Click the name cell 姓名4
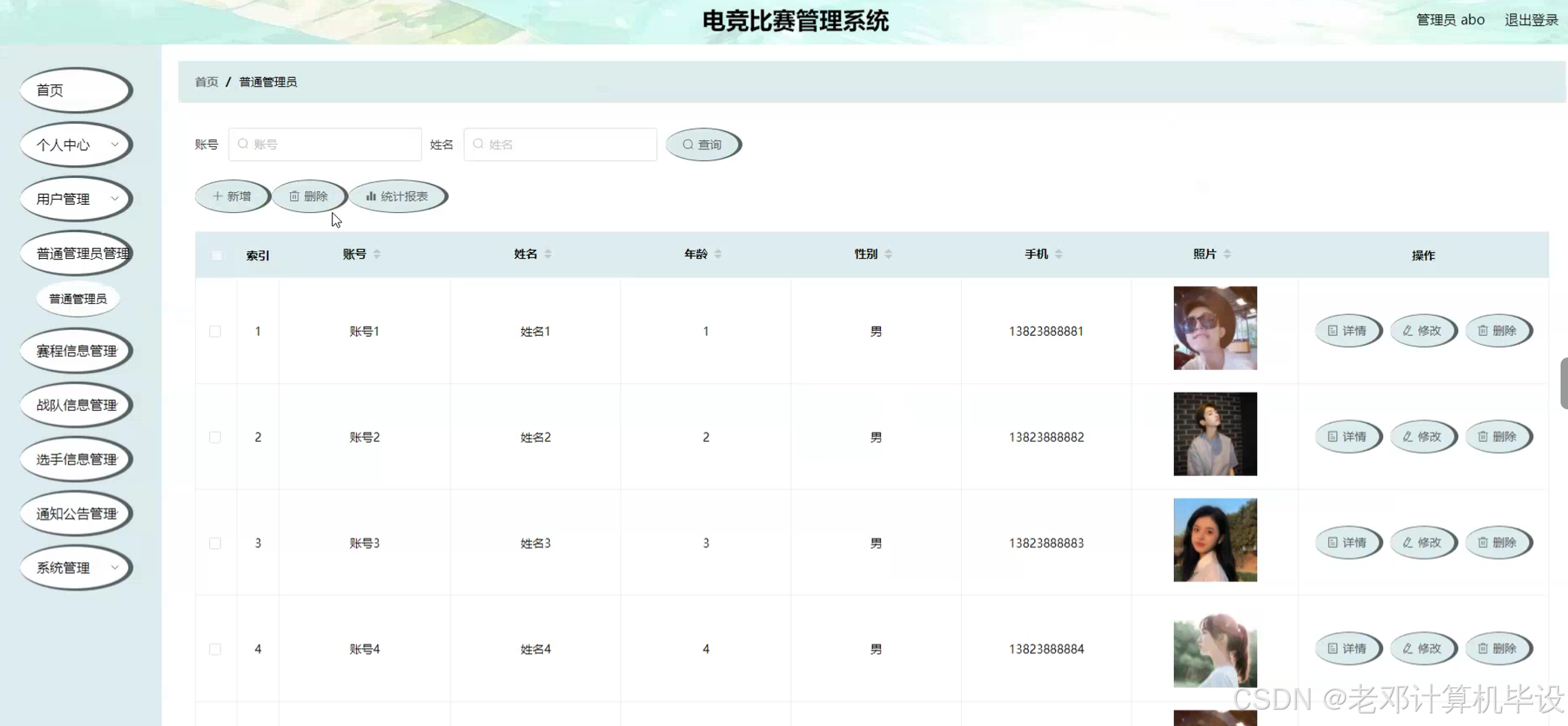This screenshot has height=726, width=1568. [x=535, y=650]
